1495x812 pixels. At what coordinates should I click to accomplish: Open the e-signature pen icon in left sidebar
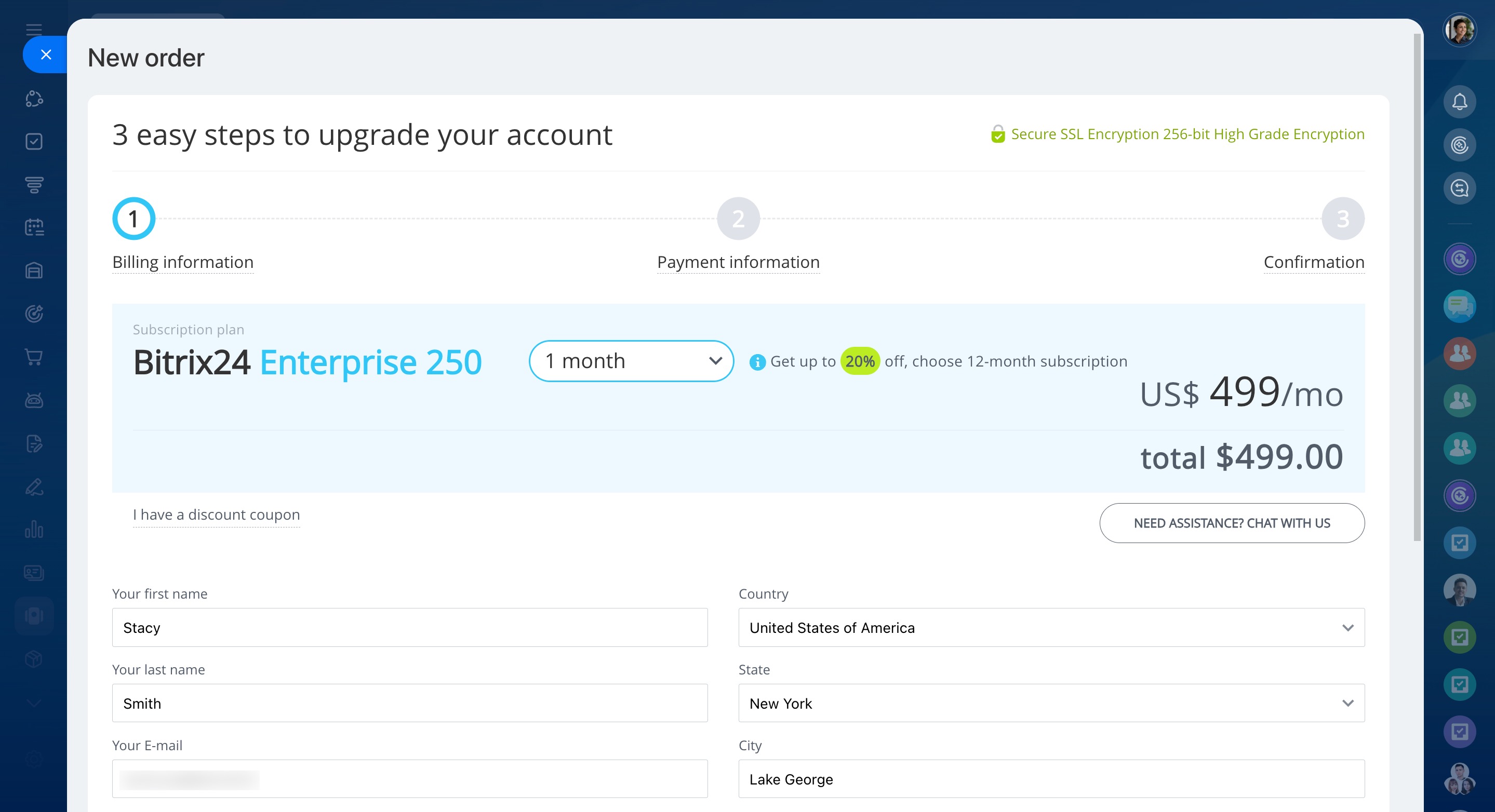click(x=34, y=486)
